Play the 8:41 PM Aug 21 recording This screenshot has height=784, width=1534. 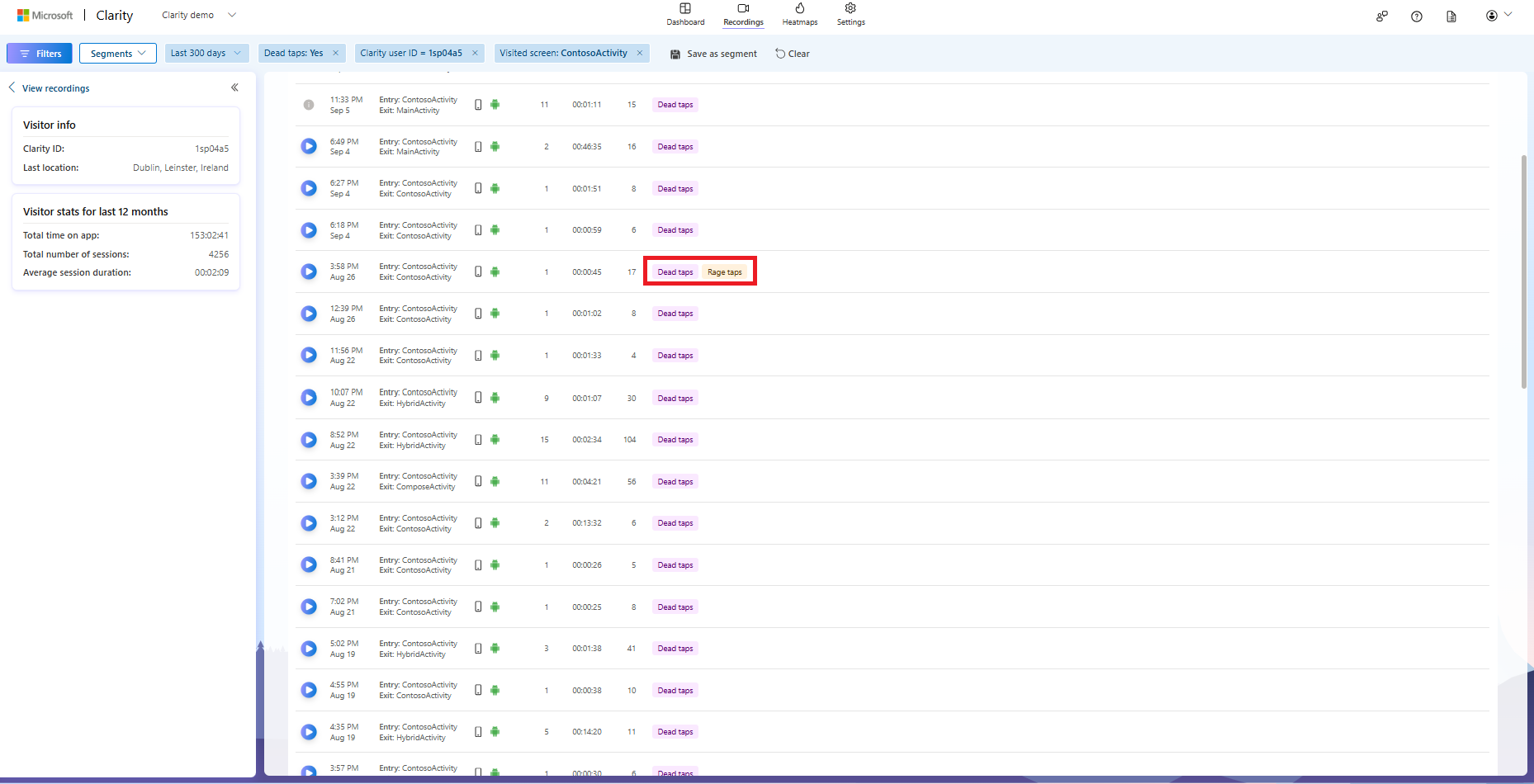[309, 564]
